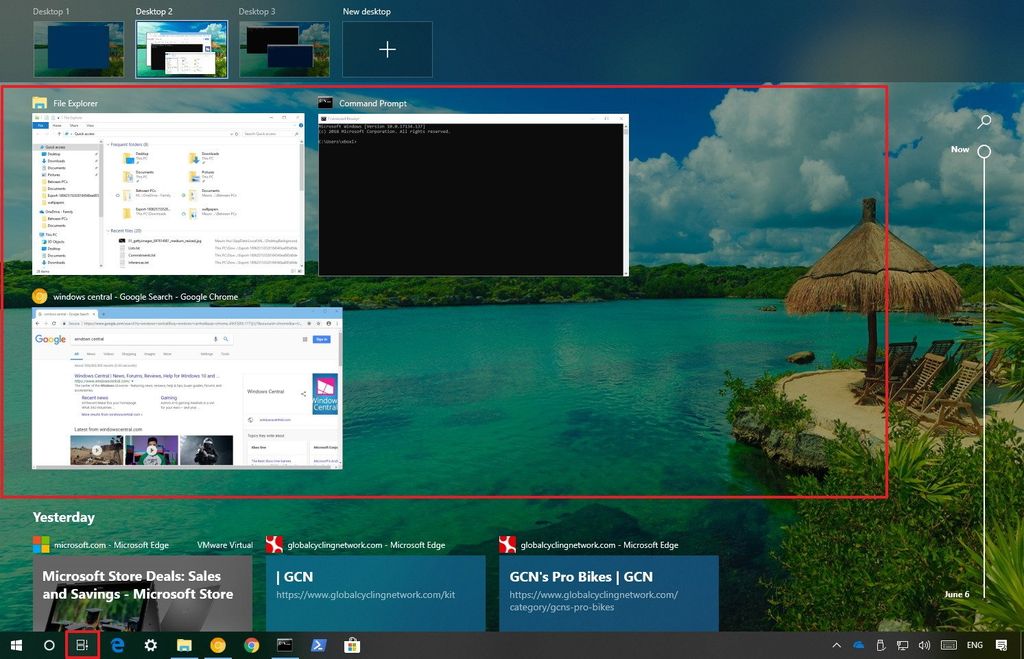Open the Command Prompt taskbar icon
1024x659 pixels.
(285, 645)
